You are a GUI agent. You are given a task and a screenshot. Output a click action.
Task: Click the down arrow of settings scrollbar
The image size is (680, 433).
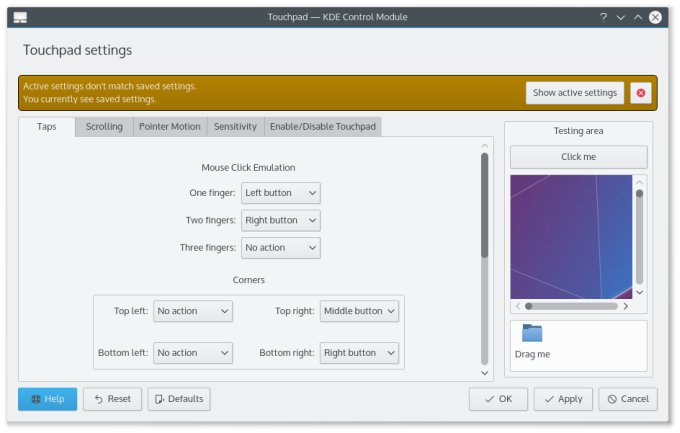[x=484, y=373]
